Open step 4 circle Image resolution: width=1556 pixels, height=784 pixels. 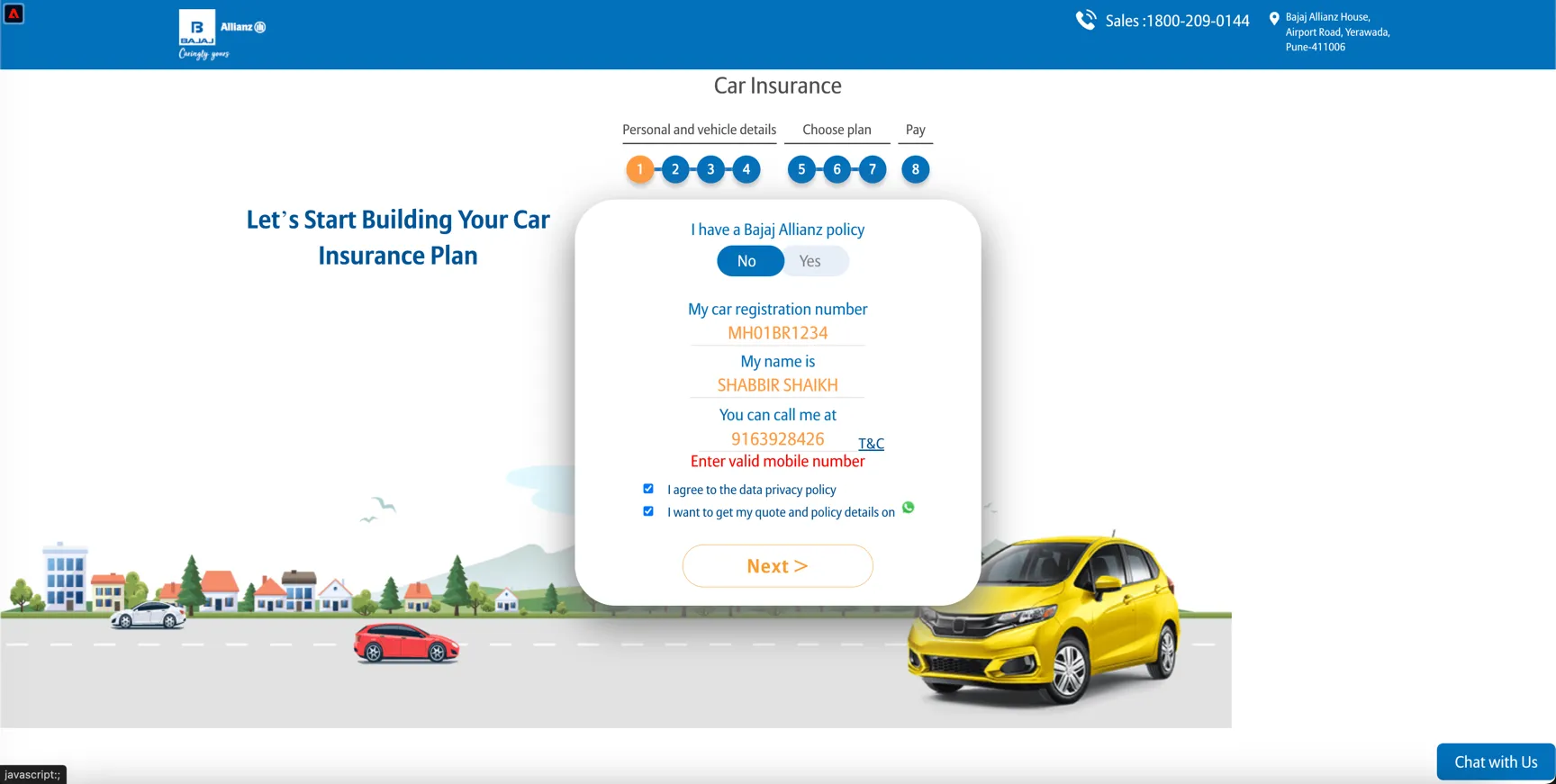point(746,169)
